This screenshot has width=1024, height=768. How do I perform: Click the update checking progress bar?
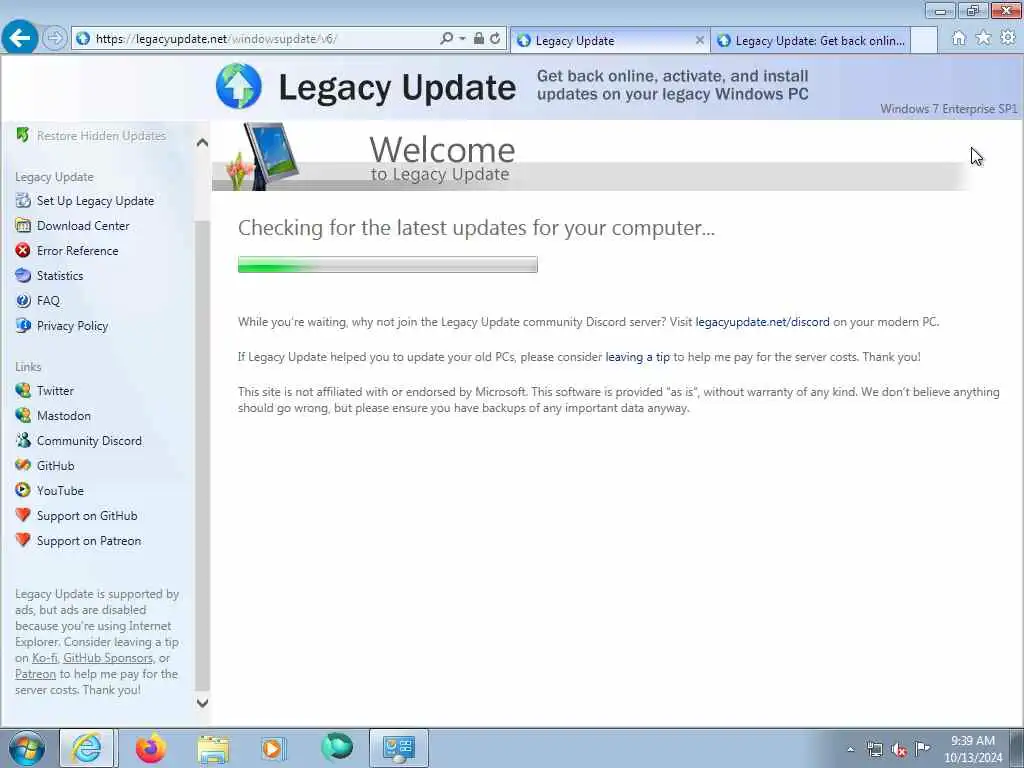[x=388, y=264]
